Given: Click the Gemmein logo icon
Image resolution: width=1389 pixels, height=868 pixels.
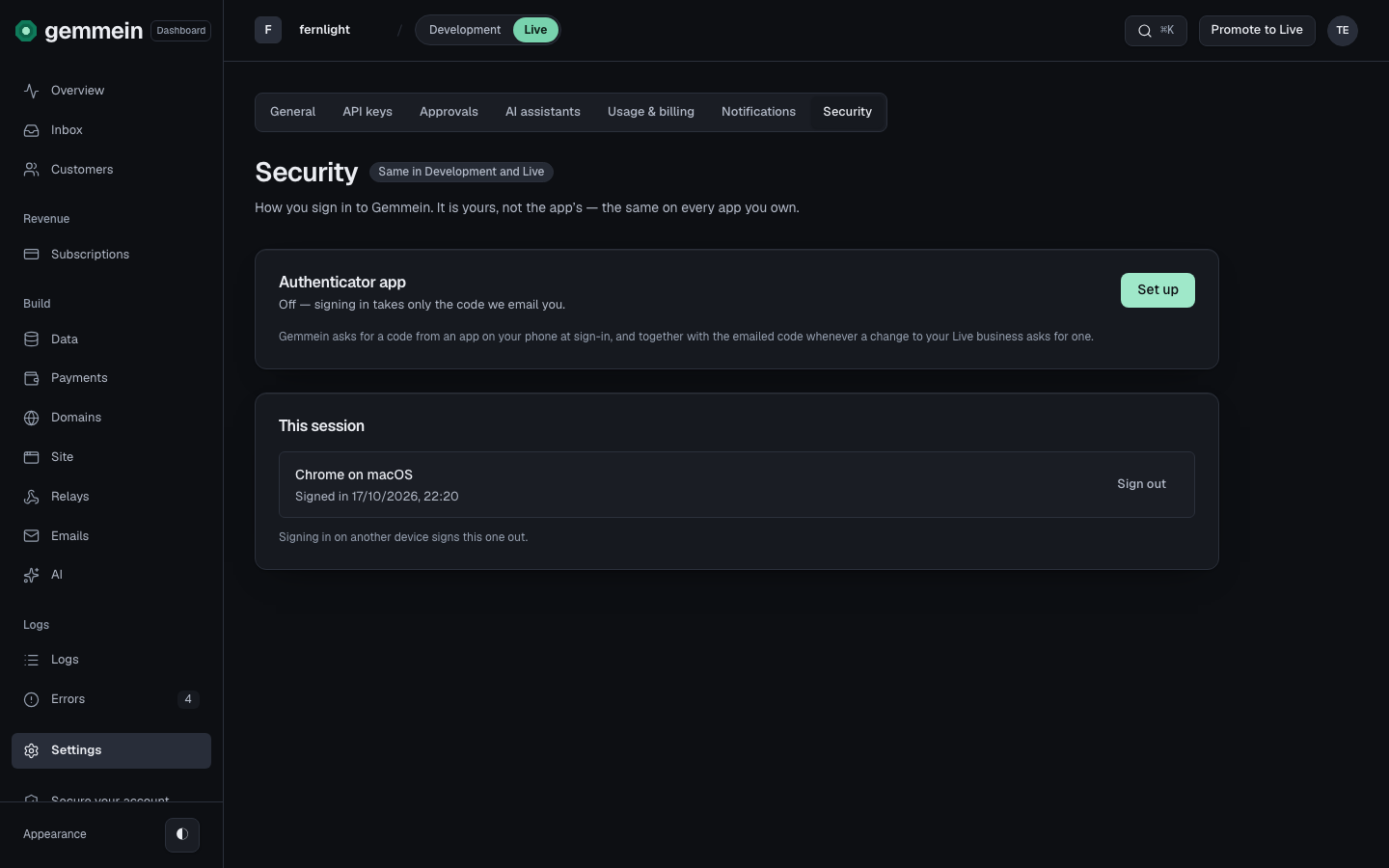Looking at the screenshot, I should [x=26, y=31].
